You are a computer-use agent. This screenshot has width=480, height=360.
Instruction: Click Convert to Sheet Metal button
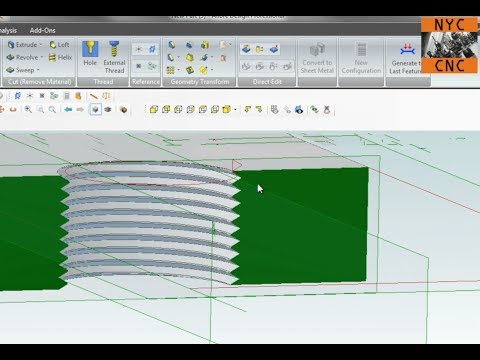(x=317, y=57)
